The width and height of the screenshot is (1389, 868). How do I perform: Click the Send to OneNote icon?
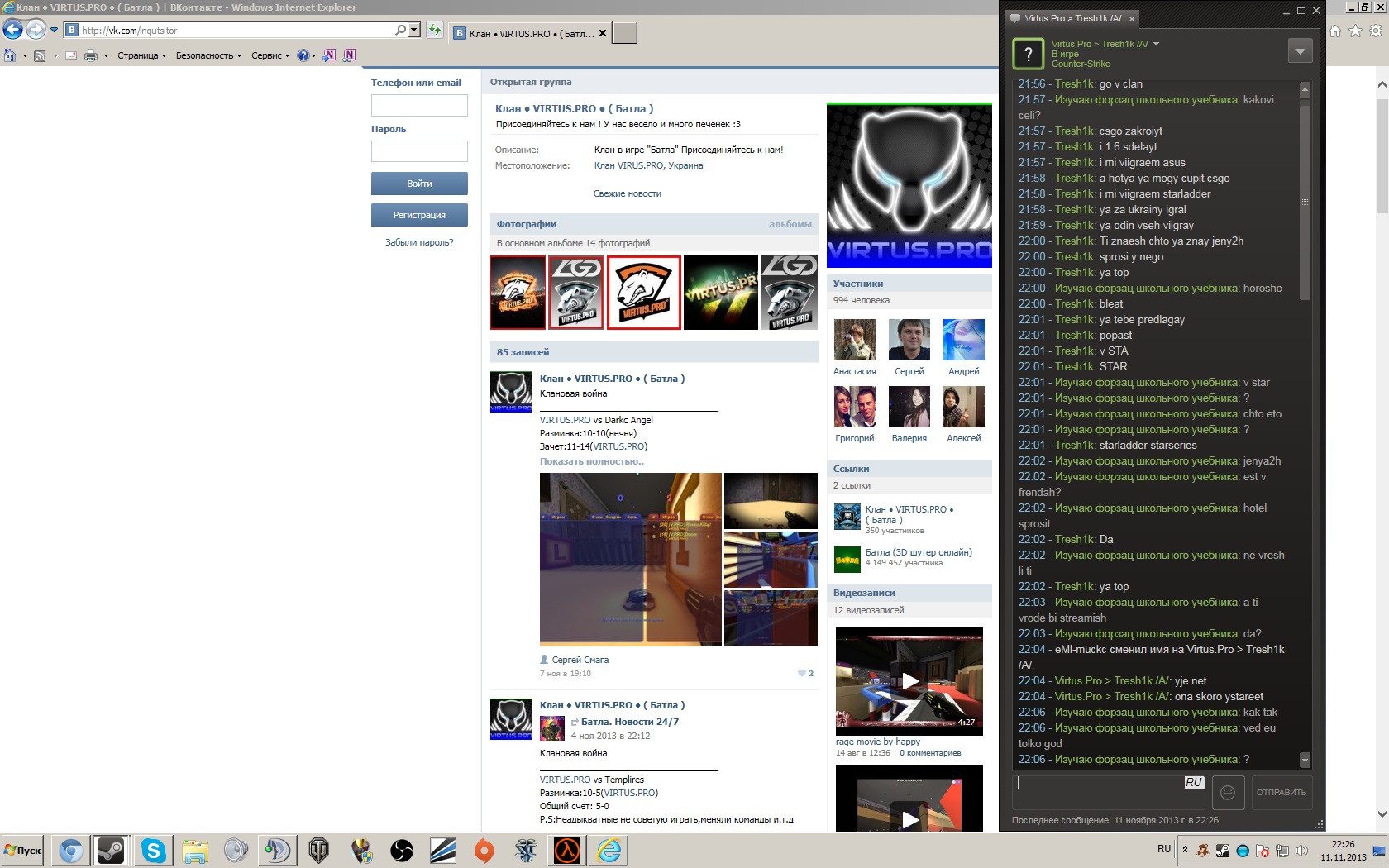coord(329,55)
